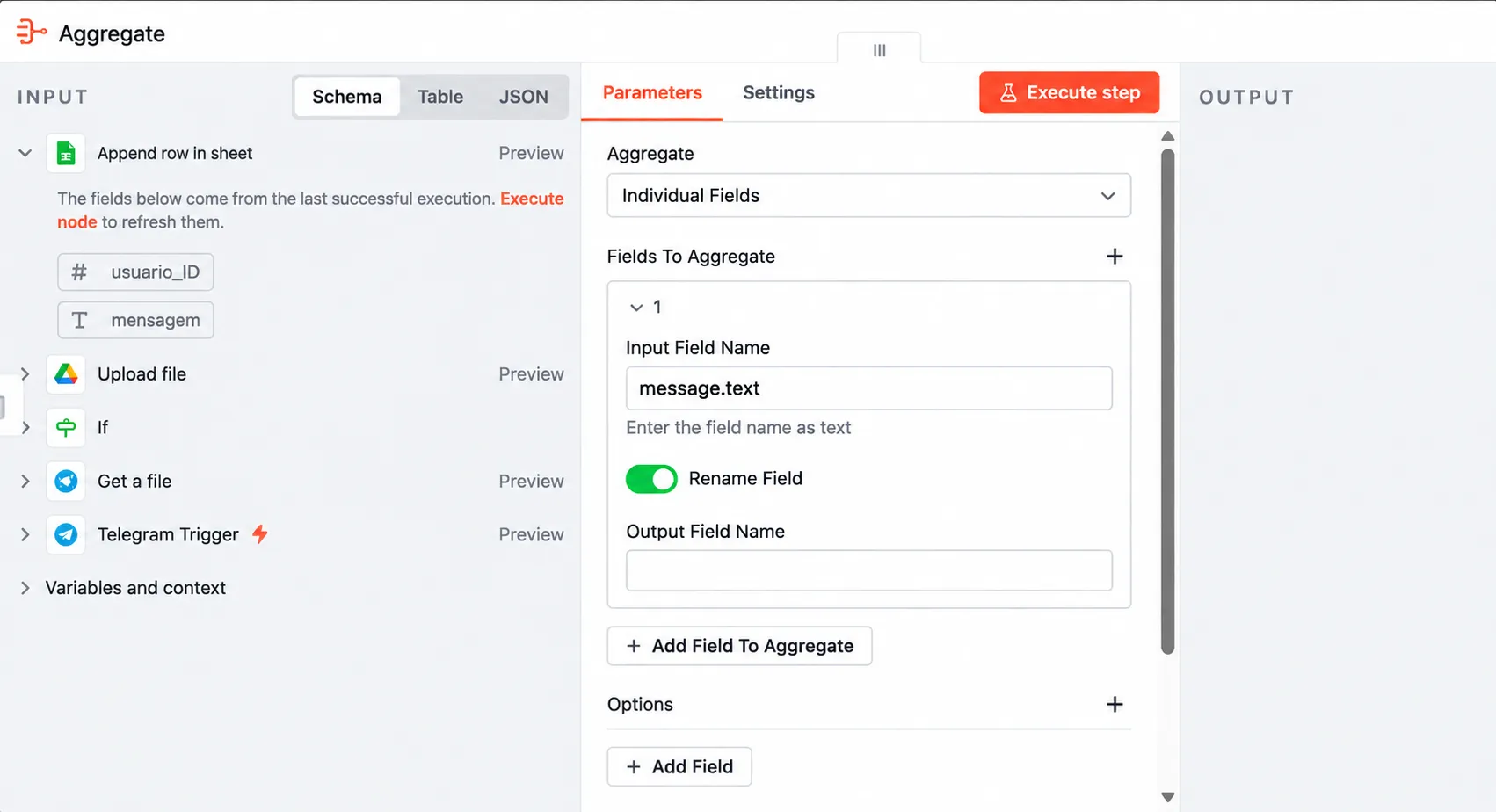Click the If node signpost icon
This screenshot has width=1496, height=812.
click(66, 428)
